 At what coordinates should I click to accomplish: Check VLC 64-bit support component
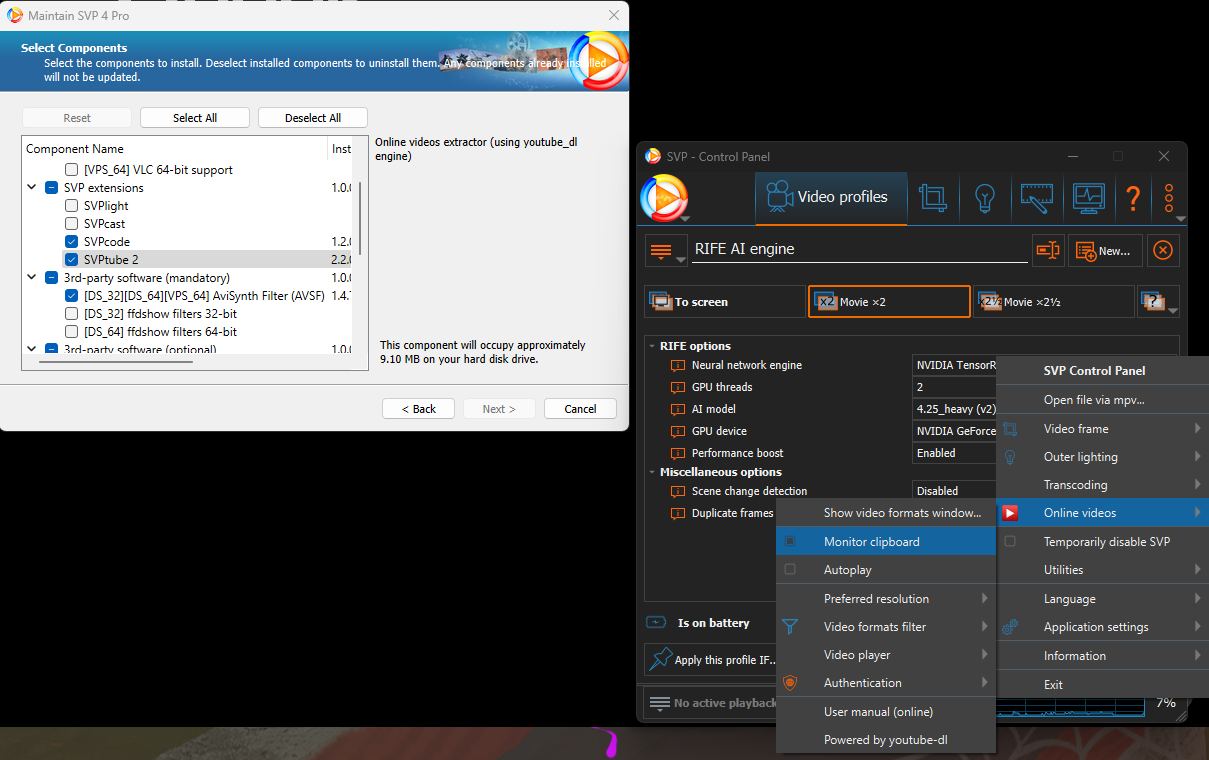pos(71,170)
